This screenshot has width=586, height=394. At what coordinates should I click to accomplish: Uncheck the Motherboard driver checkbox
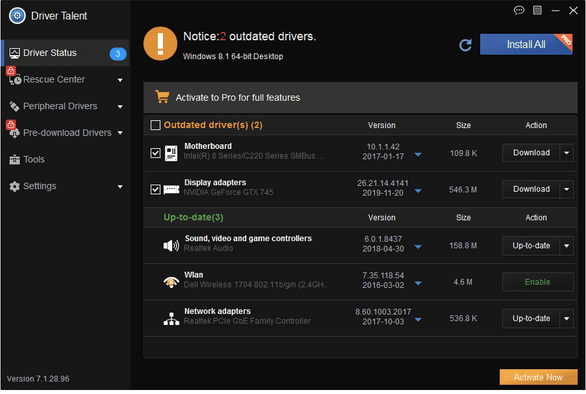tap(155, 153)
